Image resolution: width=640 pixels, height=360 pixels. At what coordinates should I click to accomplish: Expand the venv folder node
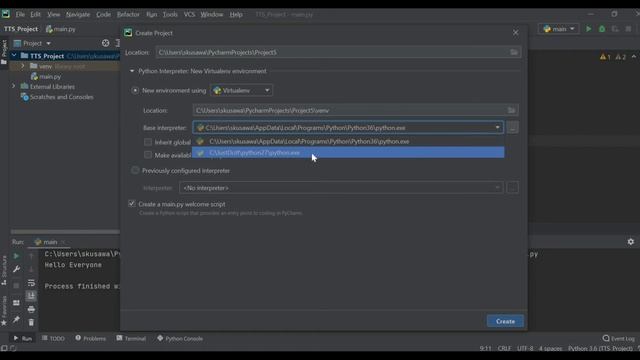point(23,66)
